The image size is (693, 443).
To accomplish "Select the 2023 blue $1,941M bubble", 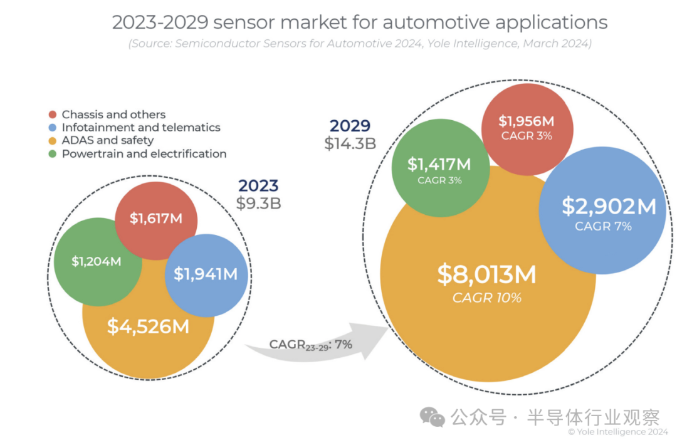I will [x=205, y=273].
